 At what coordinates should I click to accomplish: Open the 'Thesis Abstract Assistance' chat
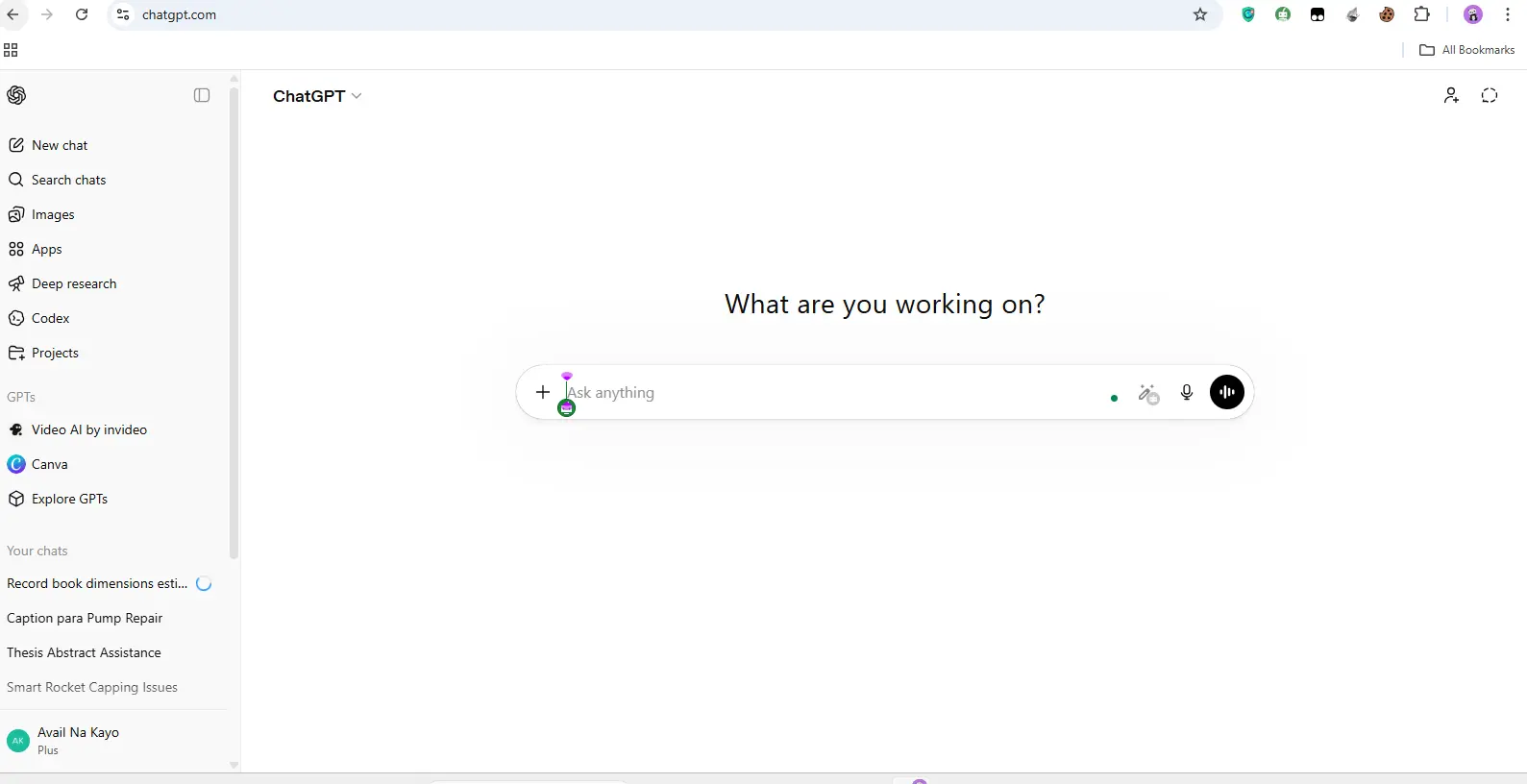84,652
